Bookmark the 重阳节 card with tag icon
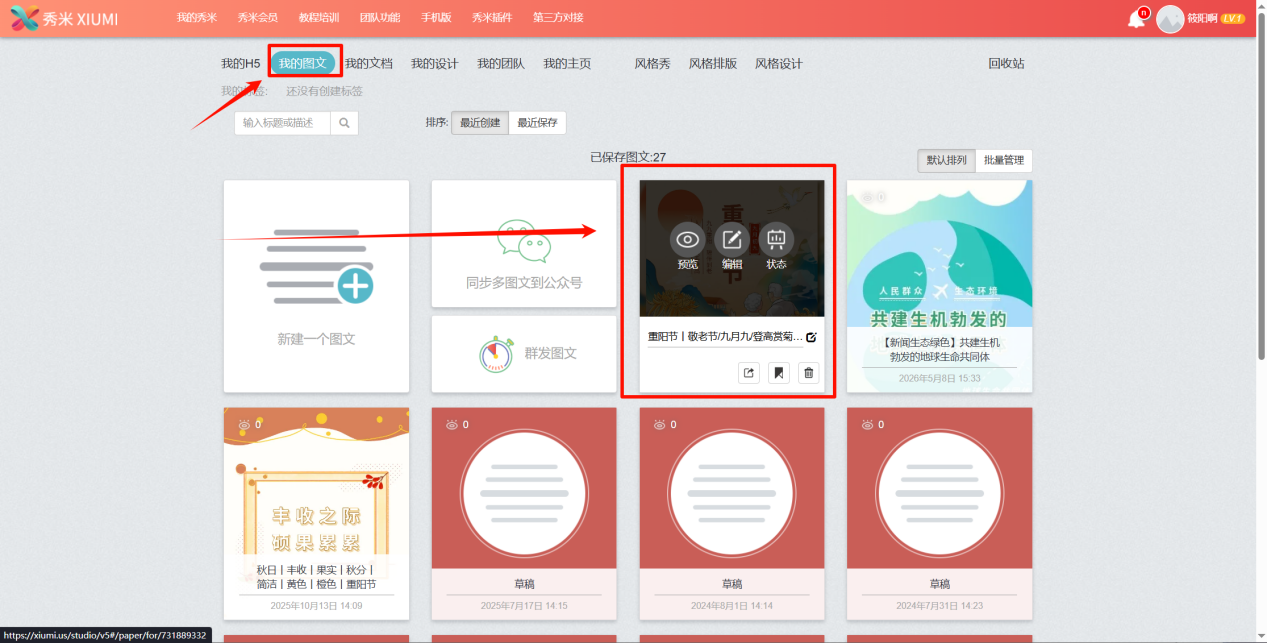This screenshot has height=643, width=1267. pos(779,373)
